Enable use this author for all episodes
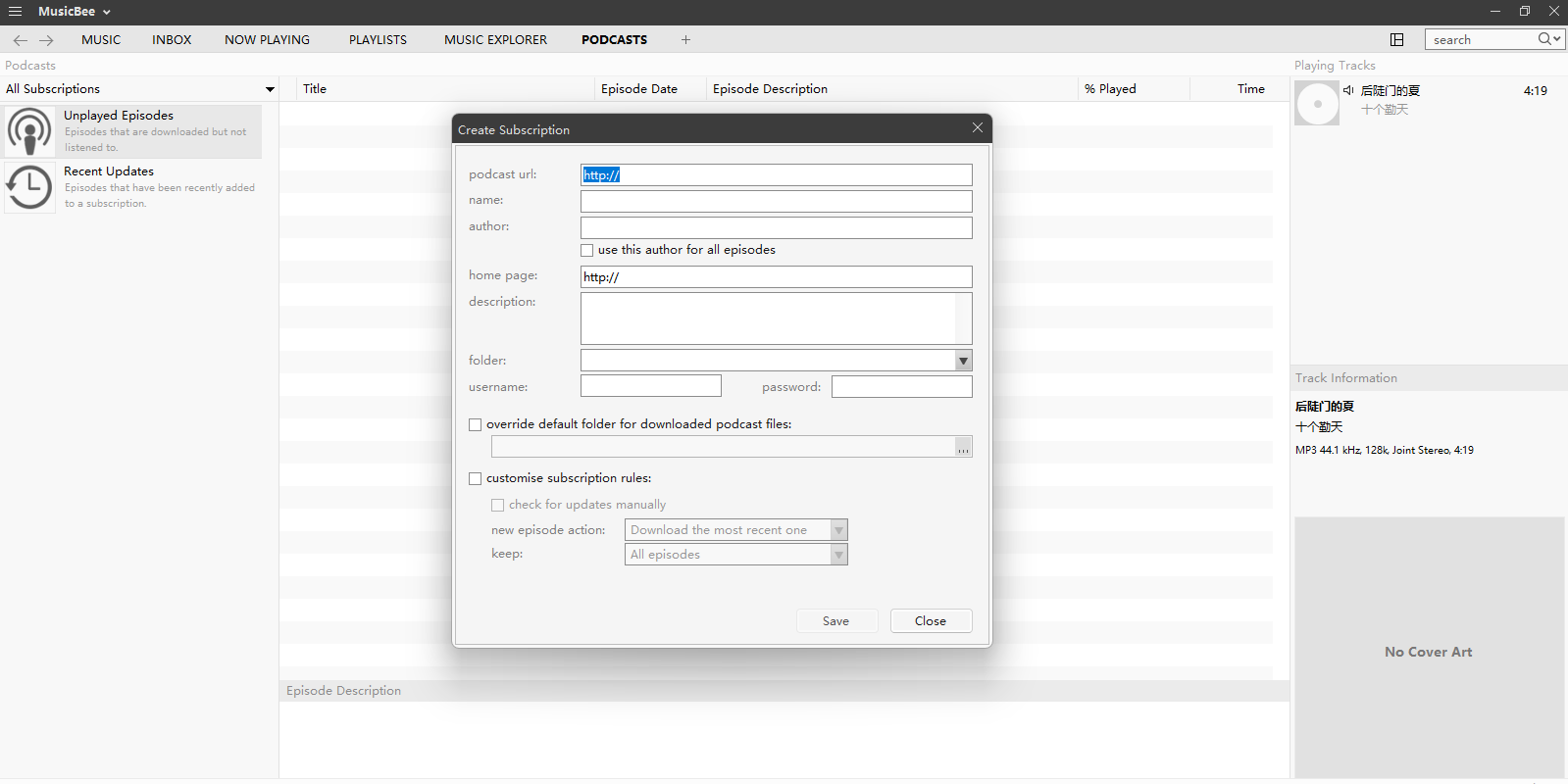Image resolution: width=1568 pixels, height=784 pixels. (x=587, y=251)
